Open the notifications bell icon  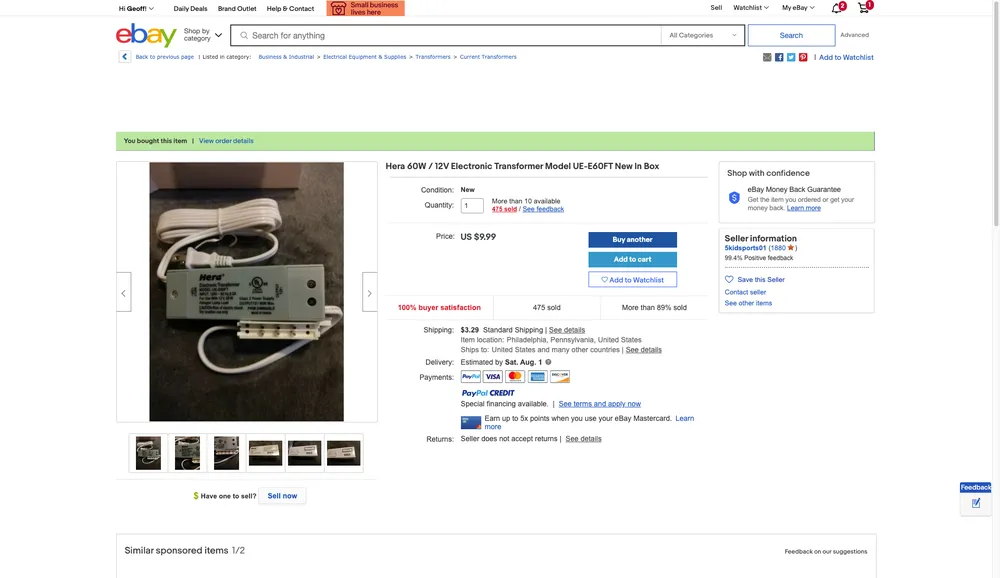(x=837, y=8)
